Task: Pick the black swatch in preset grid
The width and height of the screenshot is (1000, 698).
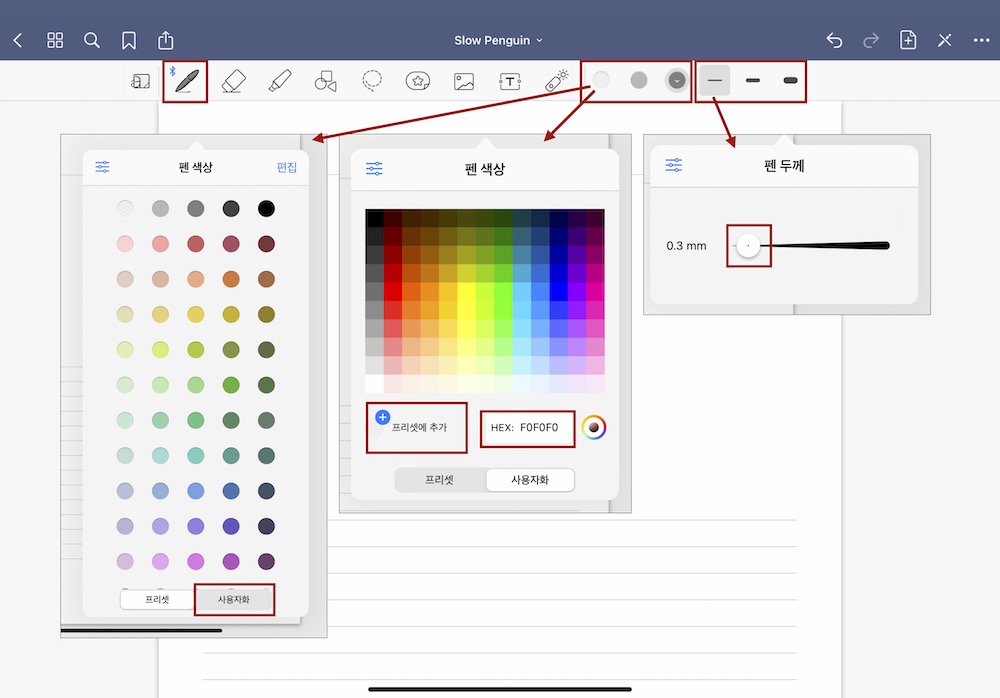Action: click(x=266, y=208)
